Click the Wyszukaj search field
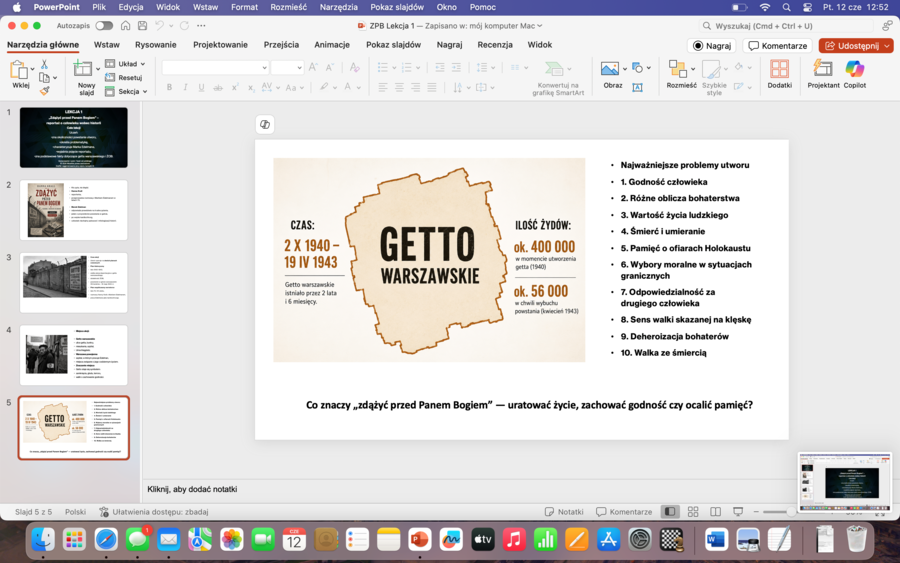900x563 pixels. tap(786, 26)
